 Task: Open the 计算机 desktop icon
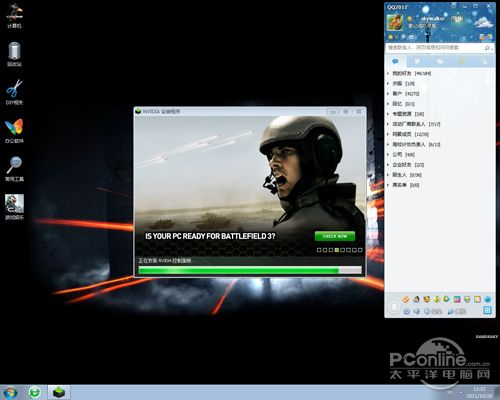point(14,16)
